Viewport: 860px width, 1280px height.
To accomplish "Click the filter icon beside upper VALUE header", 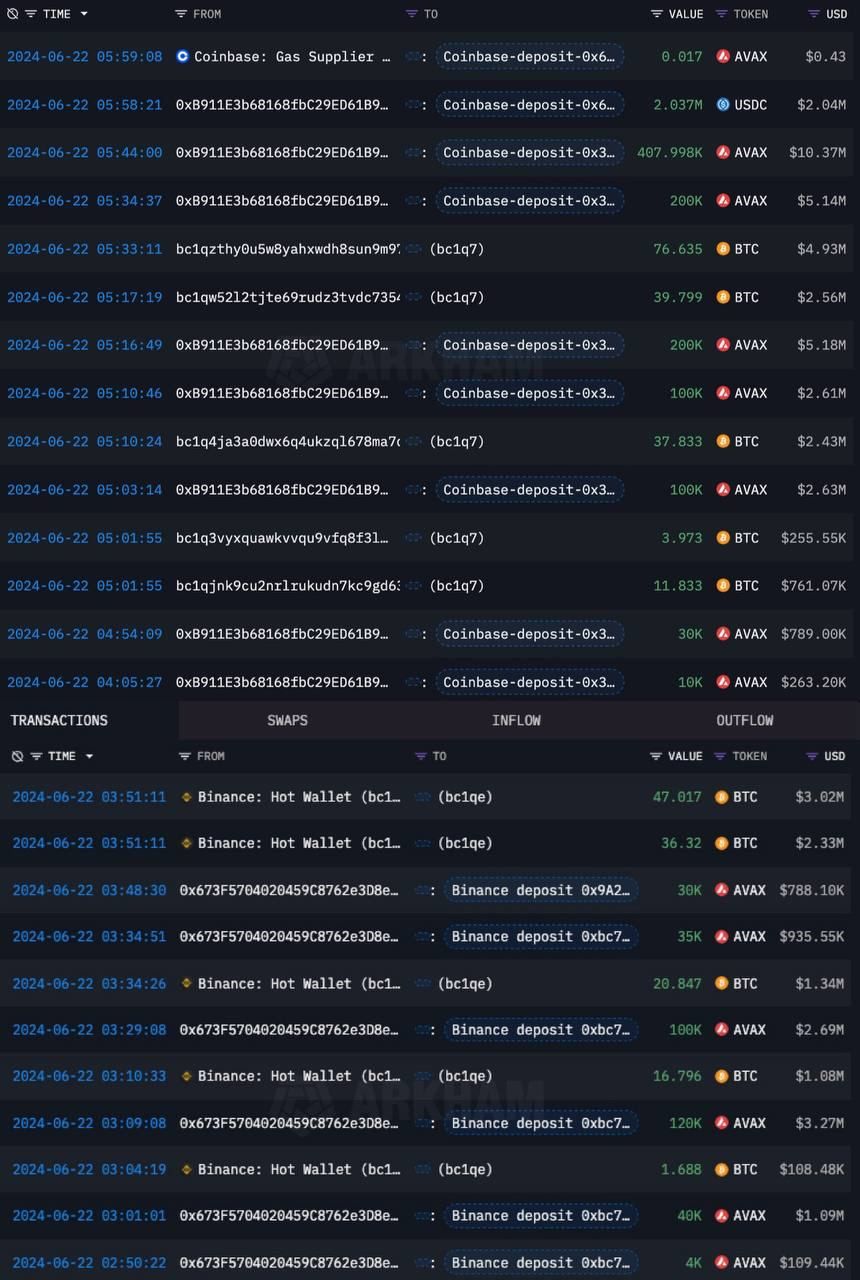I will point(657,14).
